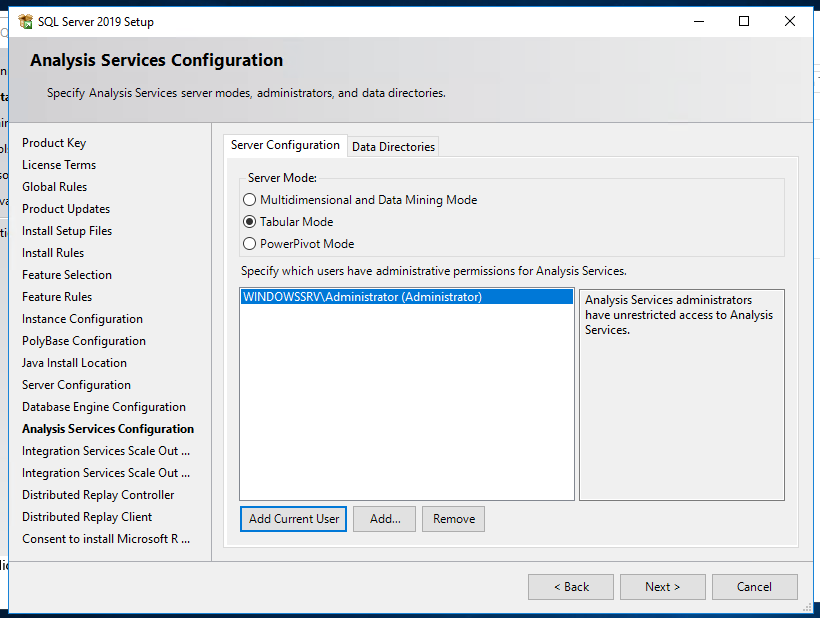Select WINDOWSSRV\Administrator in the administrators list
This screenshot has height=618, width=820.
click(x=407, y=297)
